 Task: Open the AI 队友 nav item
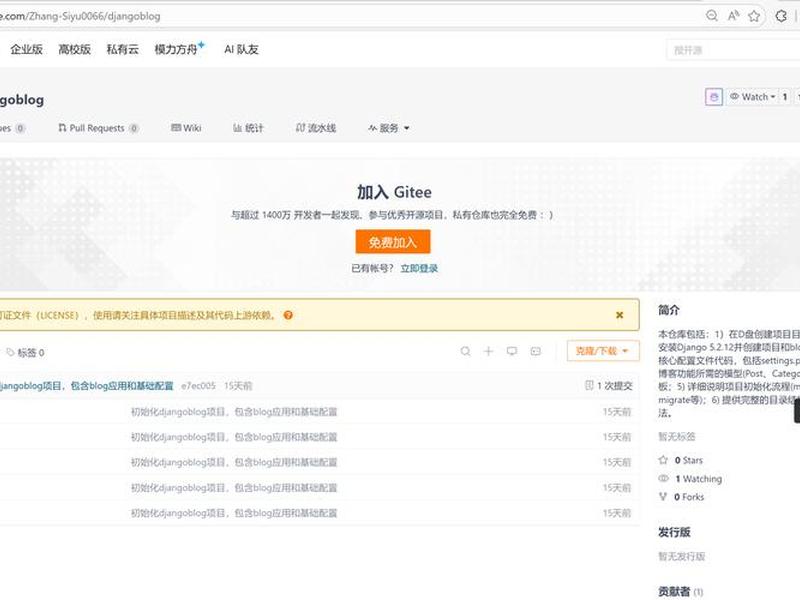point(241,49)
